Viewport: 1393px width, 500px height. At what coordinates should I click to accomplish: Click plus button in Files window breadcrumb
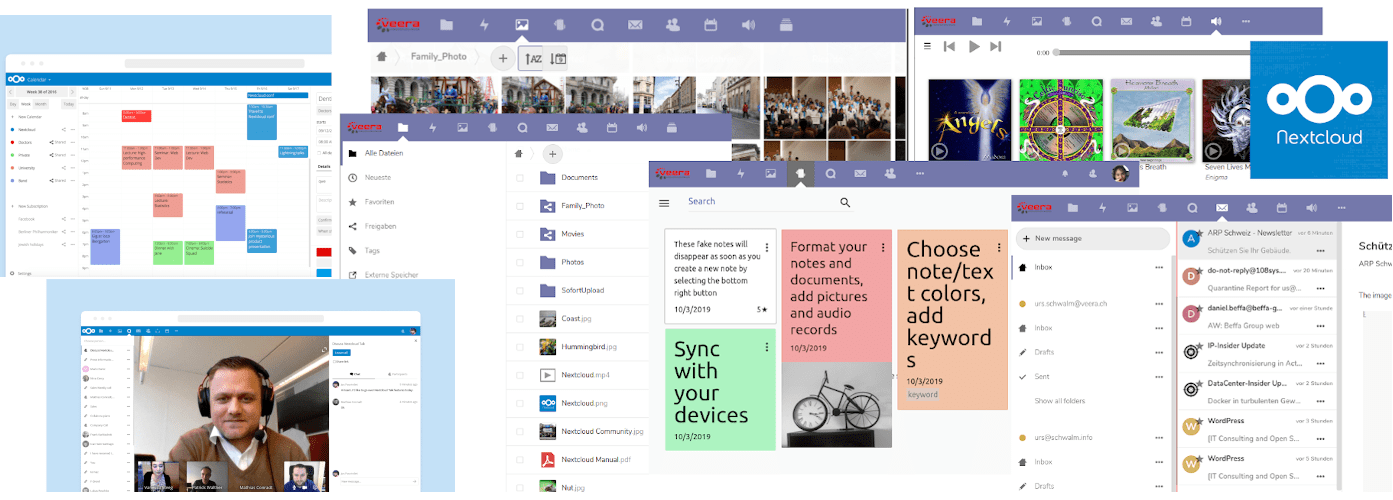point(551,154)
